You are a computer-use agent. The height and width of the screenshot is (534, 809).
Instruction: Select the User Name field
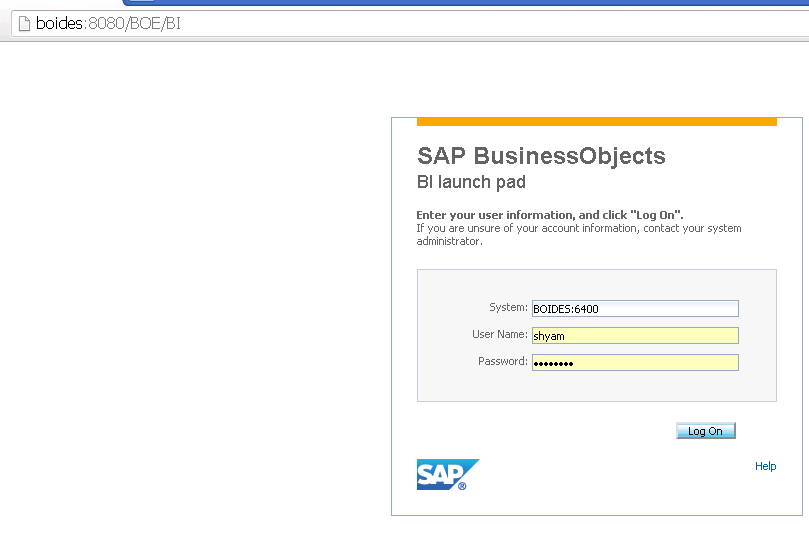(x=635, y=336)
